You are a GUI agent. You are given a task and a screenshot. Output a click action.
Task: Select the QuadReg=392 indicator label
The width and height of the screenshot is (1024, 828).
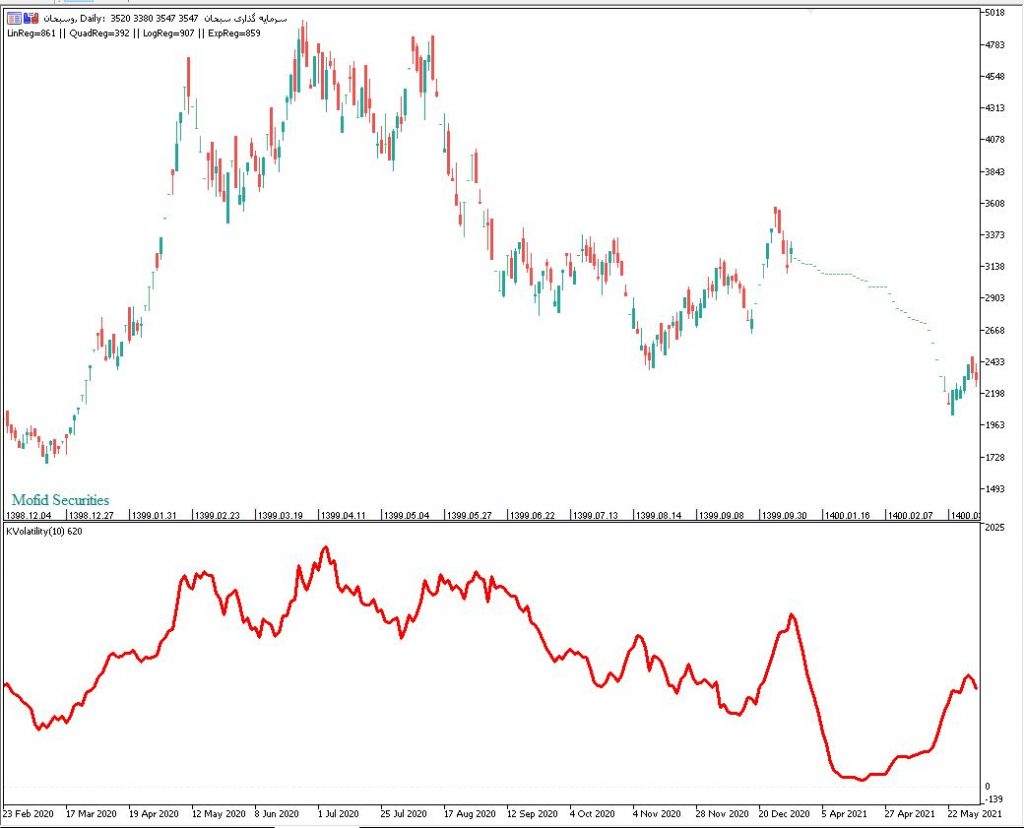(x=99, y=33)
